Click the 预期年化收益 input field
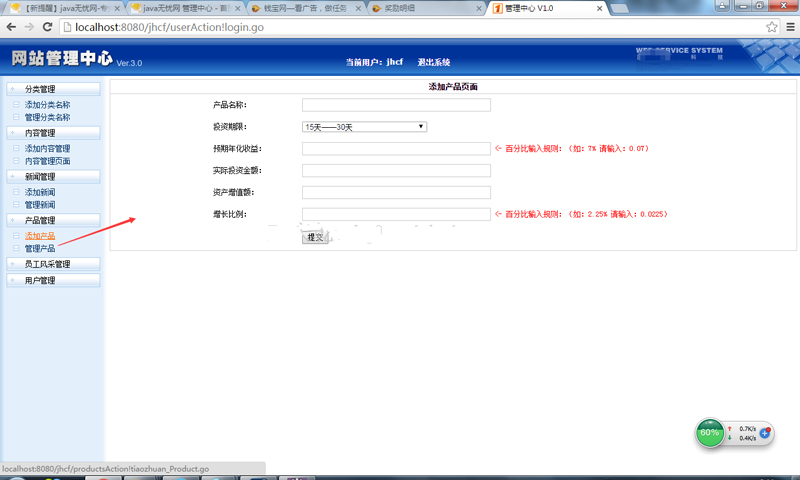This screenshot has width=800, height=480. pos(396,148)
